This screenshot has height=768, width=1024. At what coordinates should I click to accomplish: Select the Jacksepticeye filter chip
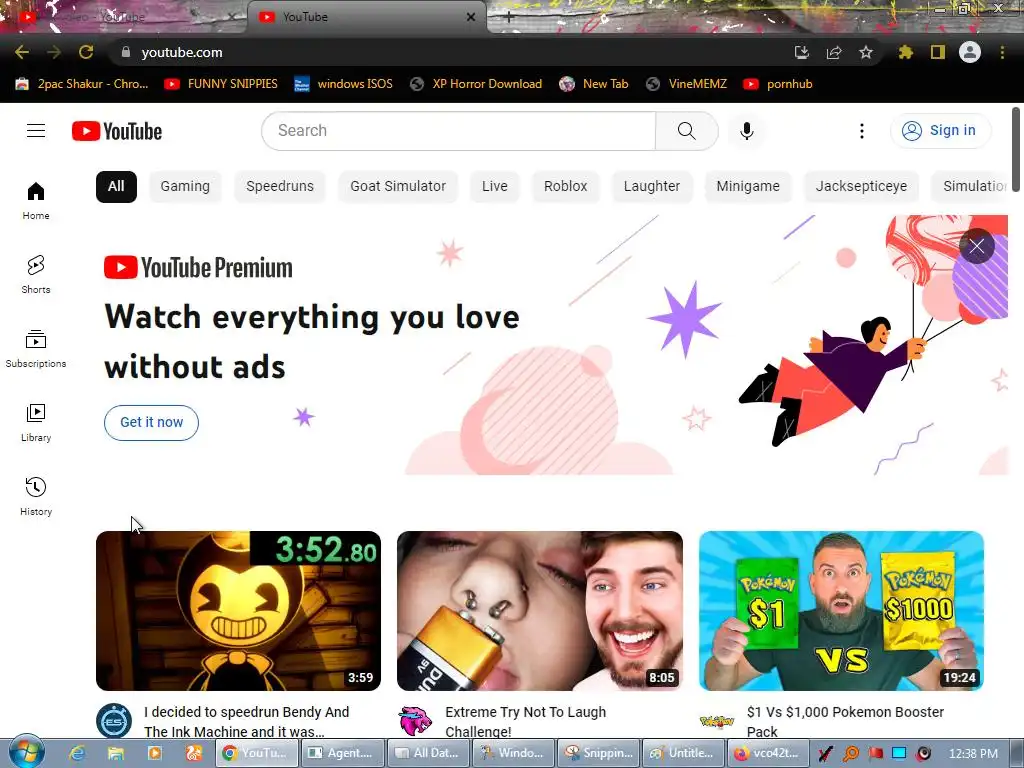pyautogui.click(x=861, y=186)
